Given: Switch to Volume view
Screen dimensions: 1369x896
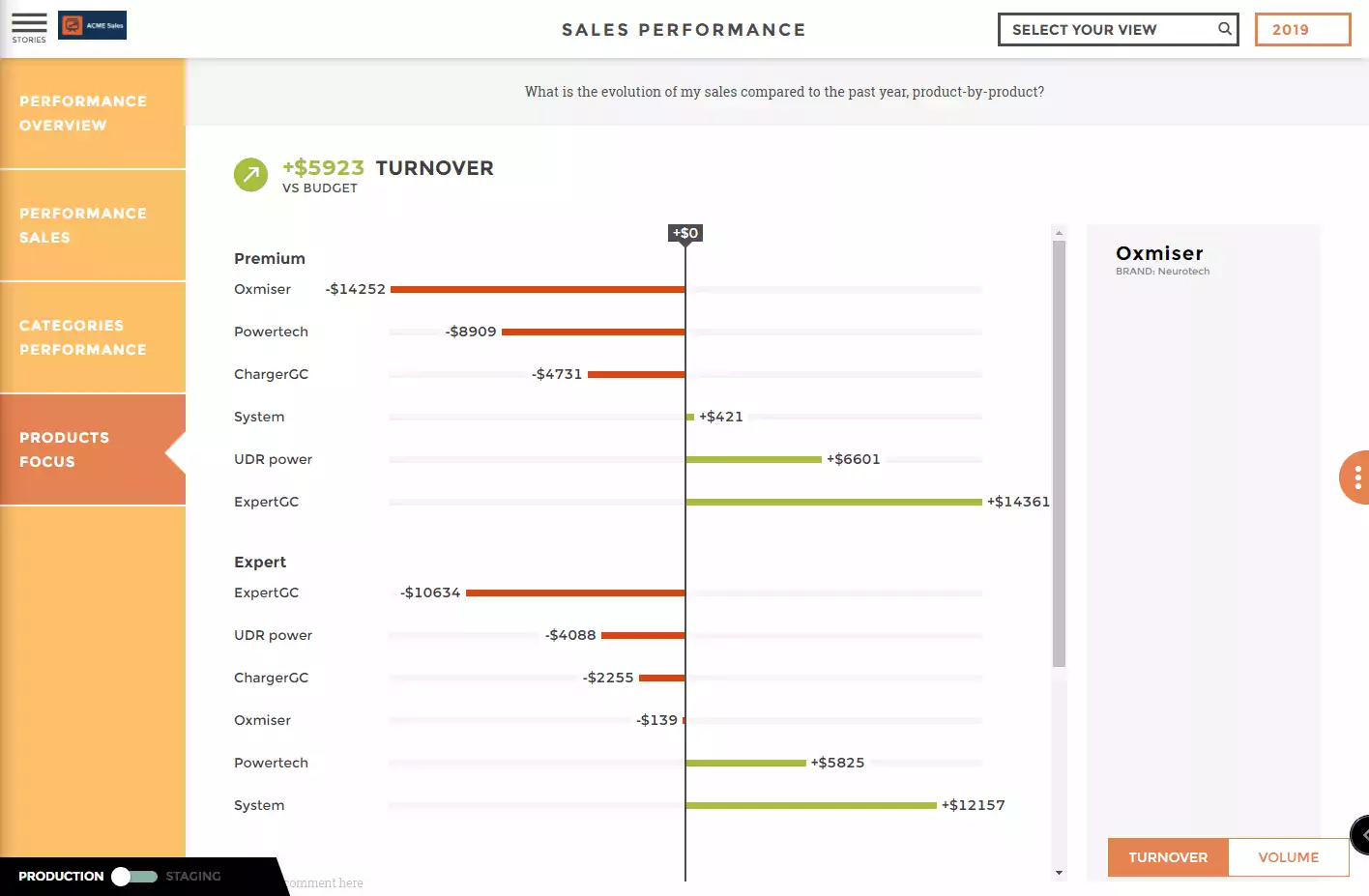Looking at the screenshot, I should pyautogui.click(x=1288, y=857).
